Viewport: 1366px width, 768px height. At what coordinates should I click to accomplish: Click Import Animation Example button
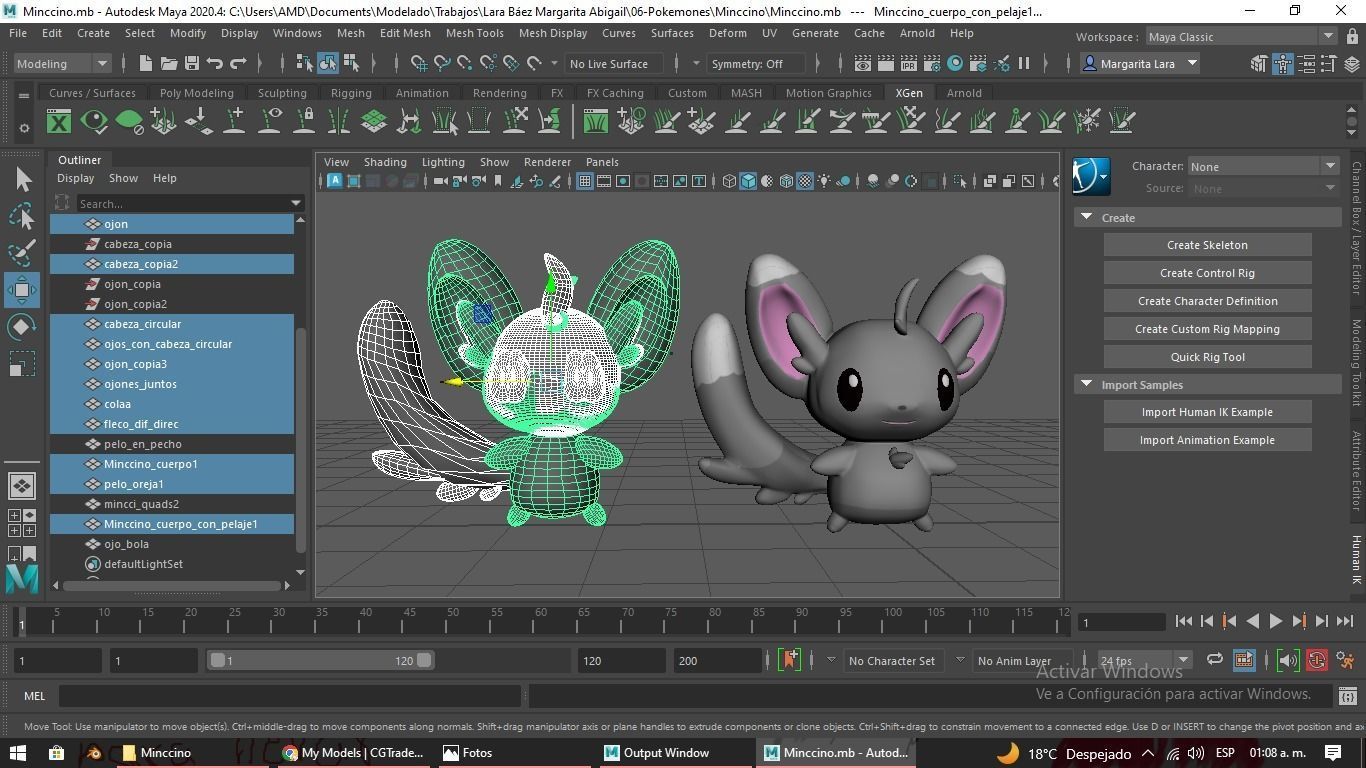click(x=1207, y=440)
